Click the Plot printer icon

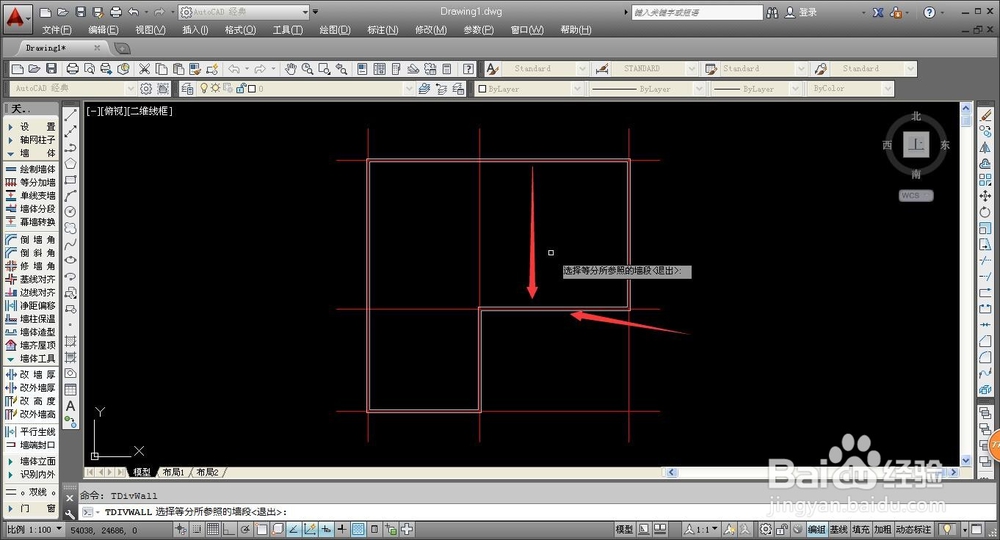click(x=73, y=69)
